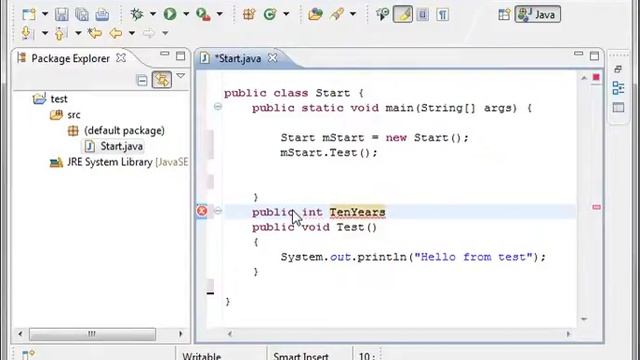Click the TenYears identifier in code
The height and width of the screenshot is (360, 640).
point(357,212)
